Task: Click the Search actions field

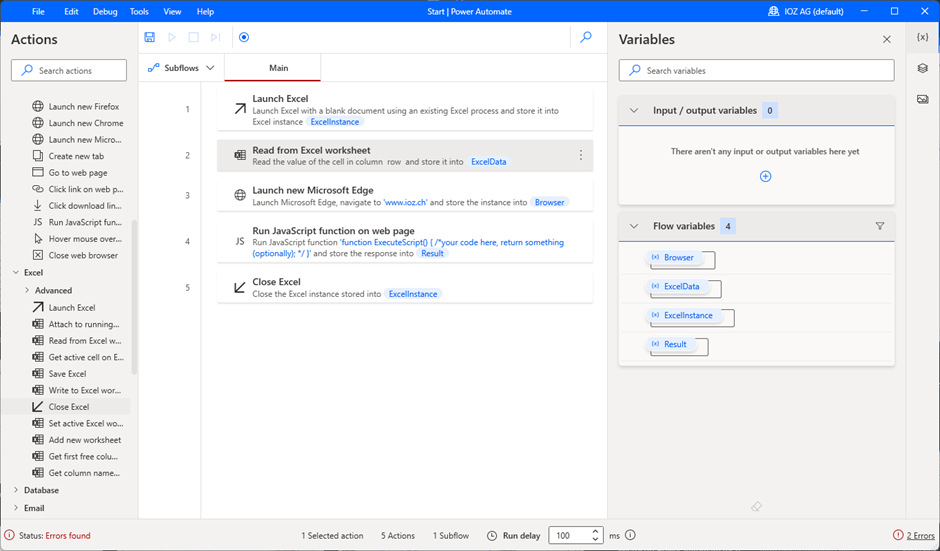Action: (x=69, y=70)
